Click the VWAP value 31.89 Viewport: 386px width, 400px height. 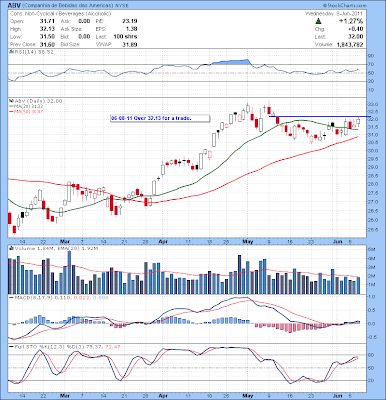pyautogui.click(x=130, y=44)
